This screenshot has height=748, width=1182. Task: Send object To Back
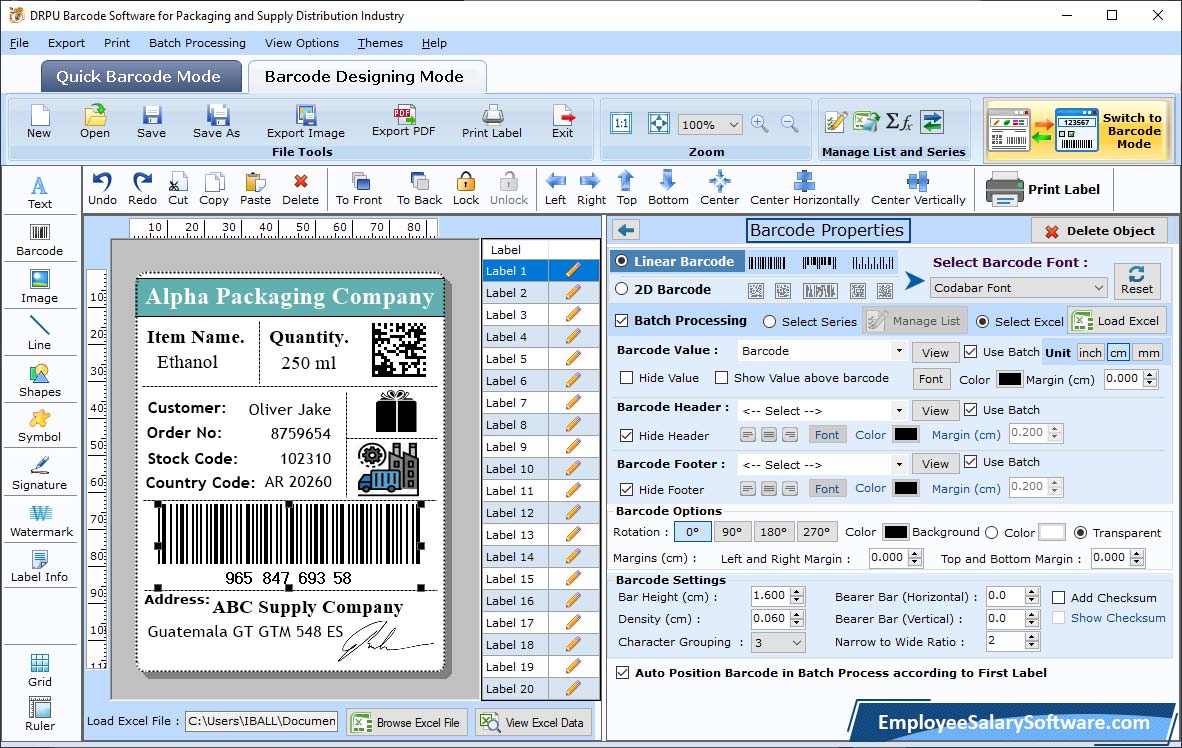[419, 189]
